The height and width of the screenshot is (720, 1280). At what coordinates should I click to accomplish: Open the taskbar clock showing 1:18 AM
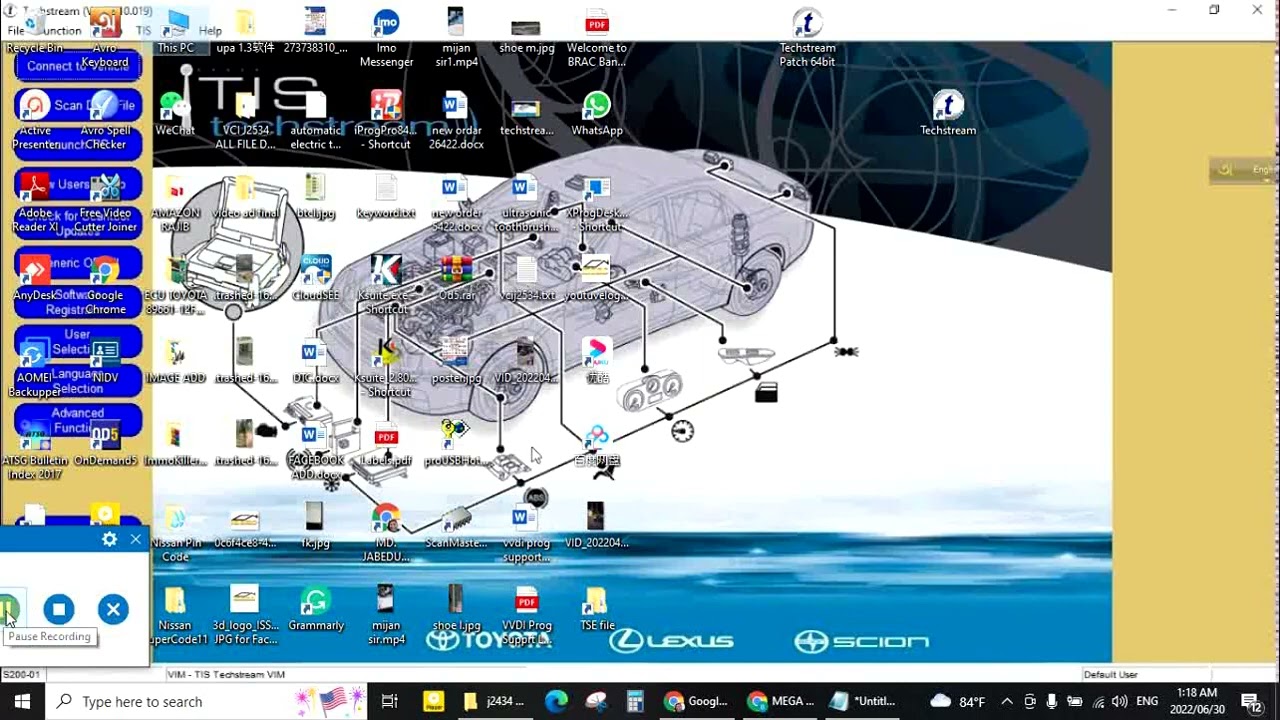[1195, 701]
